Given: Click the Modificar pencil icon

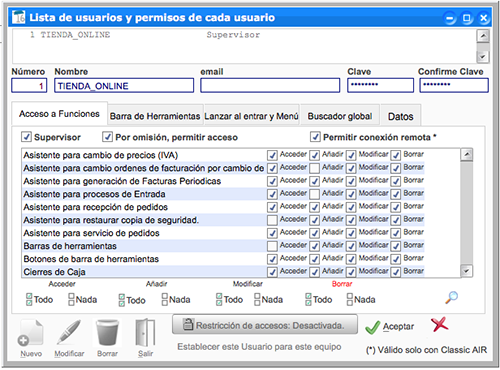Looking at the screenshot, I should click(x=69, y=333).
